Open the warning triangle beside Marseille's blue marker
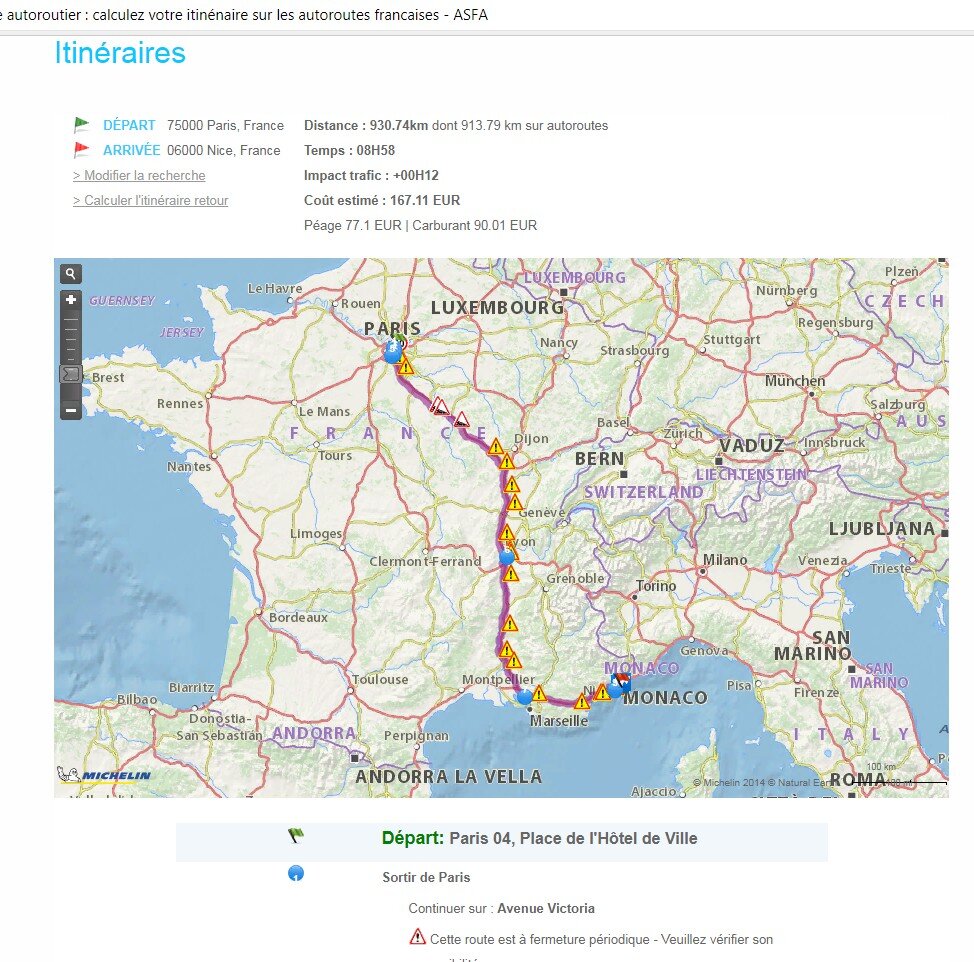This screenshot has height=962, width=974. point(539,693)
